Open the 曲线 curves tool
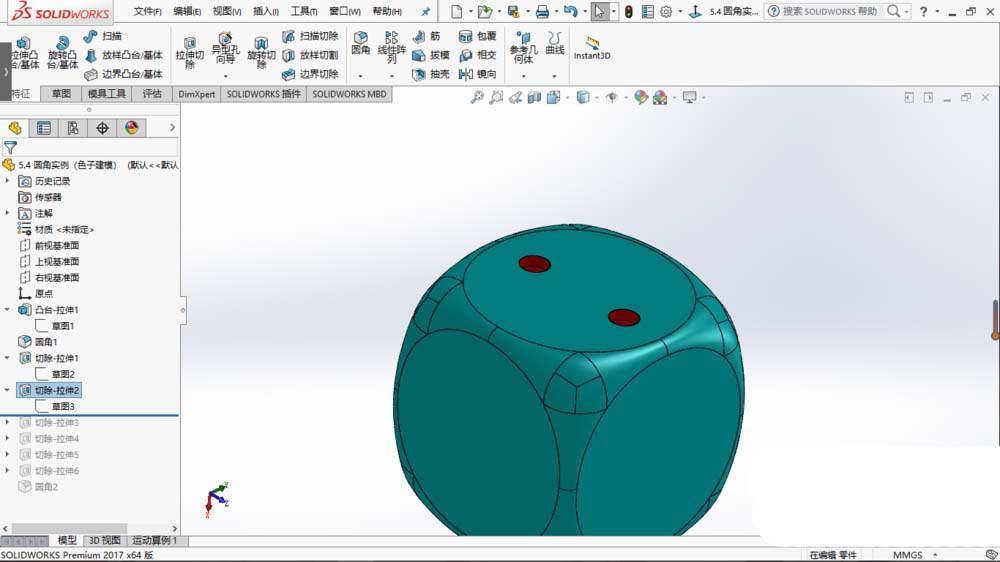The image size is (1000, 562). [x=555, y=43]
